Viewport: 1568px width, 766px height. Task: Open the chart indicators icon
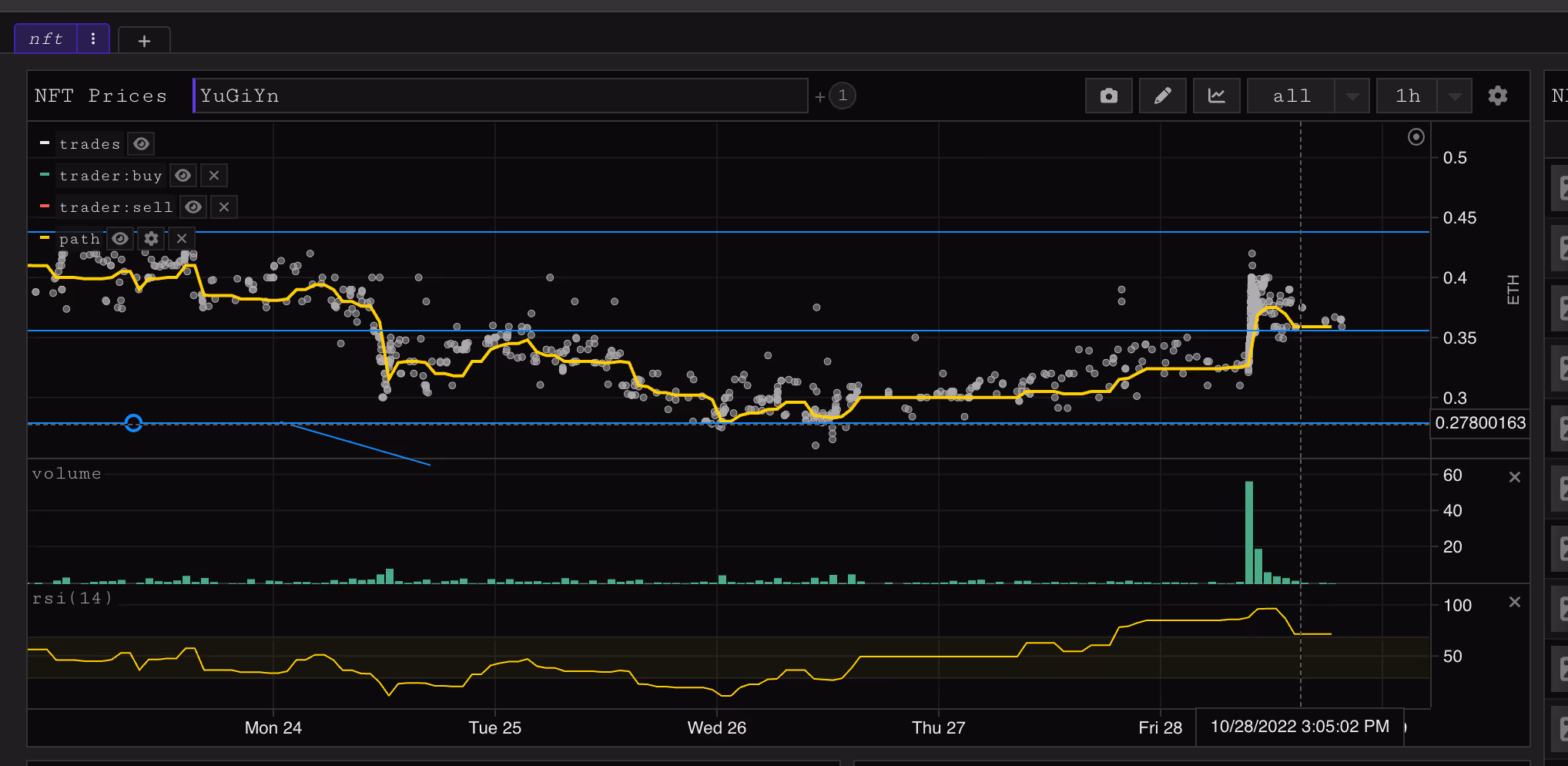click(x=1216, y=96)
